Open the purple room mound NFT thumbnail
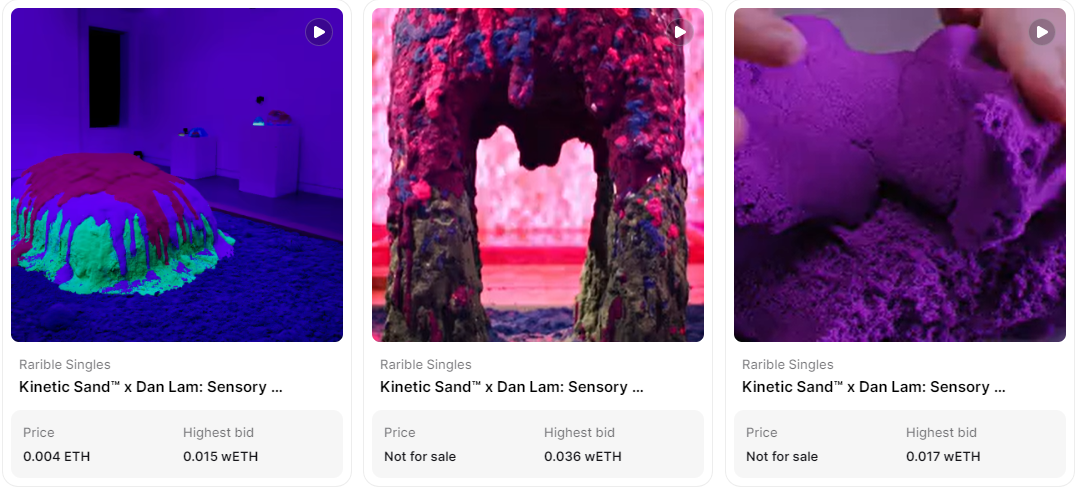The width and height of the screenshot is (1075, 492). [177, 175]
